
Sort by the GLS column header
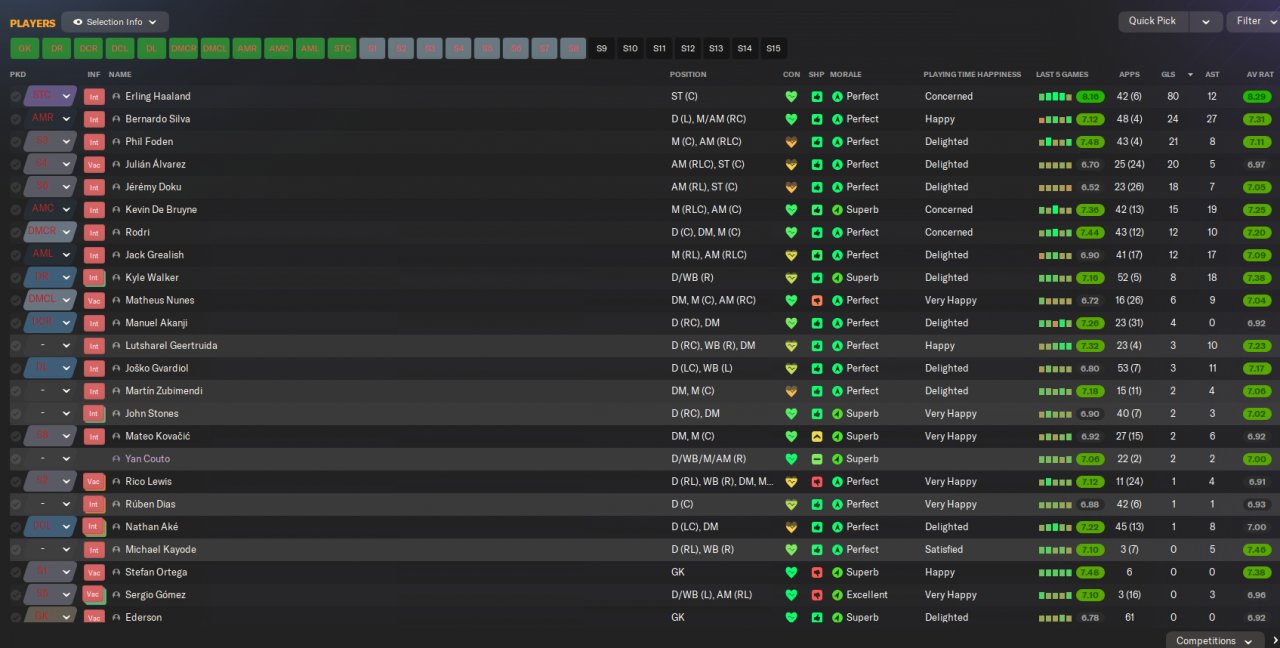coord(1168,74)
